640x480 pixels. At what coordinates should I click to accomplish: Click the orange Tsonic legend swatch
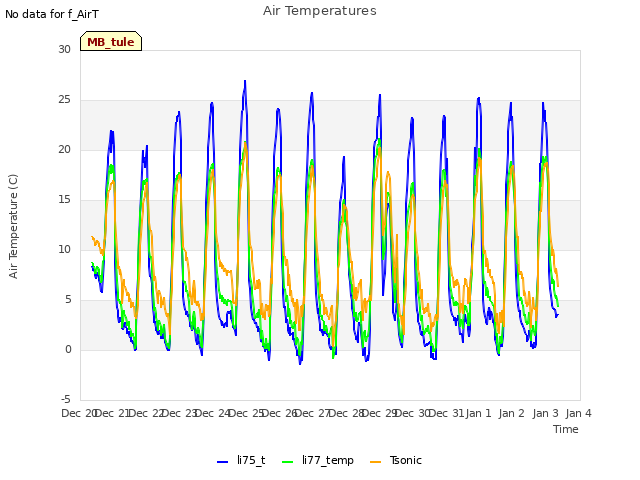tap(376, 462)
